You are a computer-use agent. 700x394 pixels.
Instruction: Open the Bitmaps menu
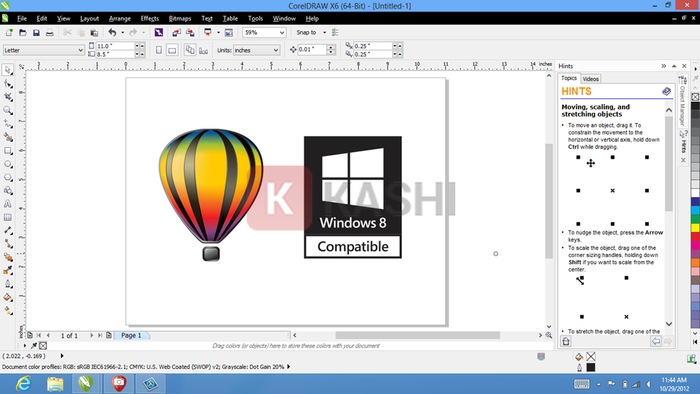coord(180,19)
